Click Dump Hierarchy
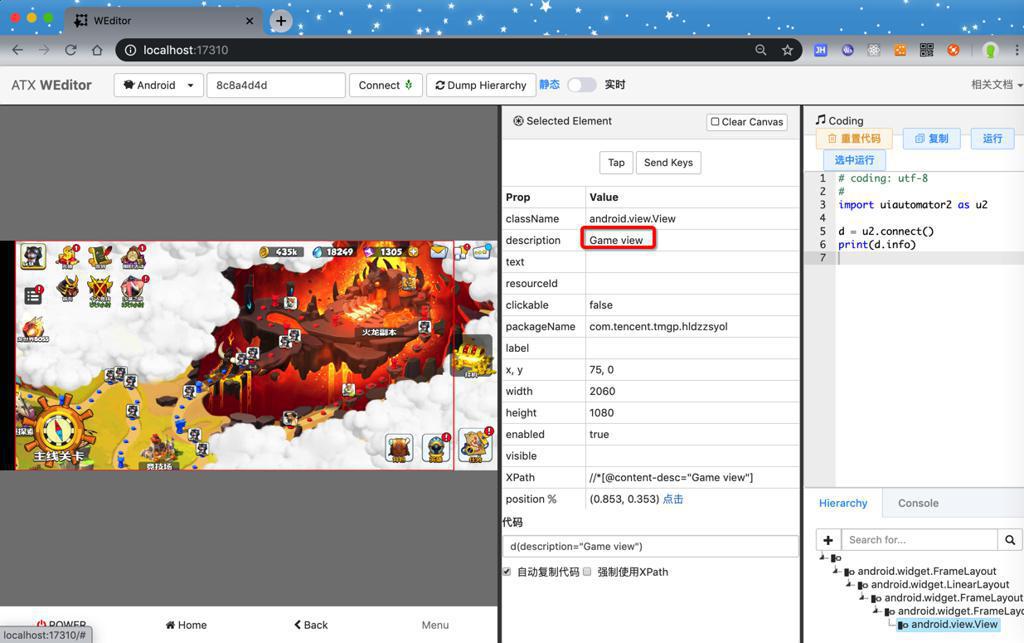The width and height of the screenshot is (1024, 643). (481, 86)
